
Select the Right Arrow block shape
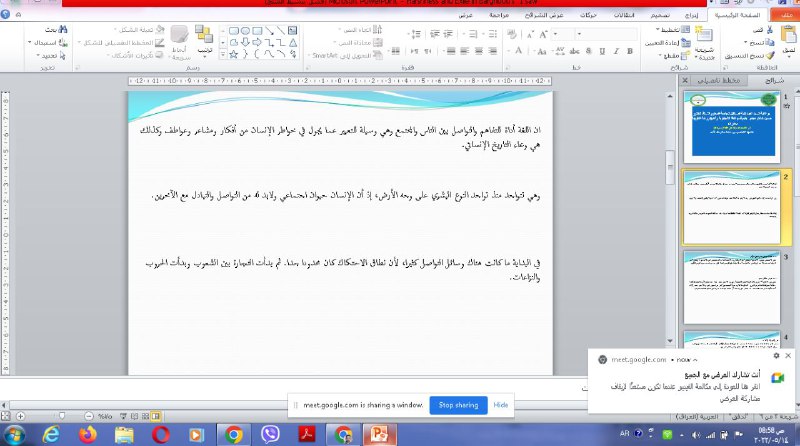(x=257, y=43)
